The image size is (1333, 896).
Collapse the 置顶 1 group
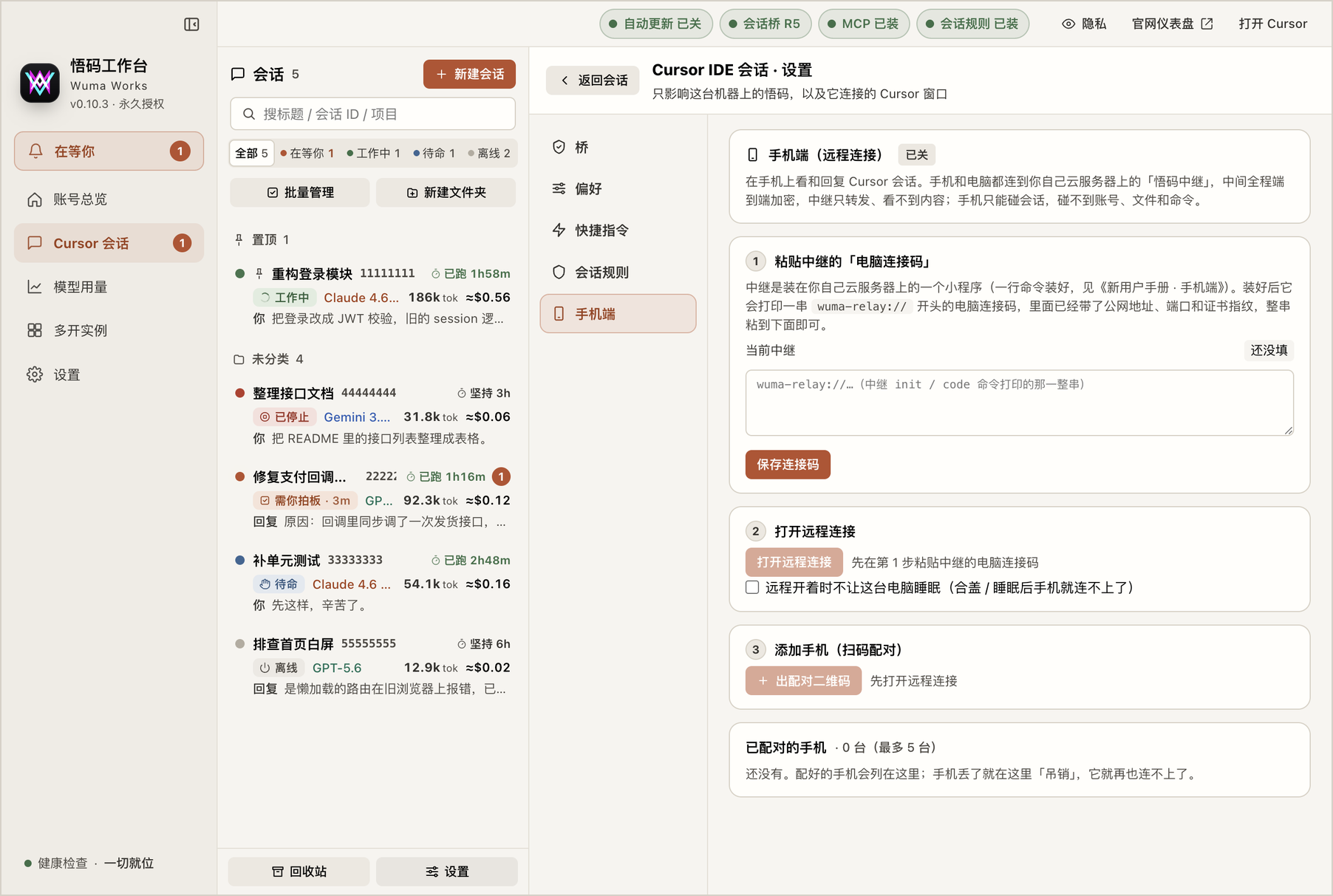pos(262,239)
